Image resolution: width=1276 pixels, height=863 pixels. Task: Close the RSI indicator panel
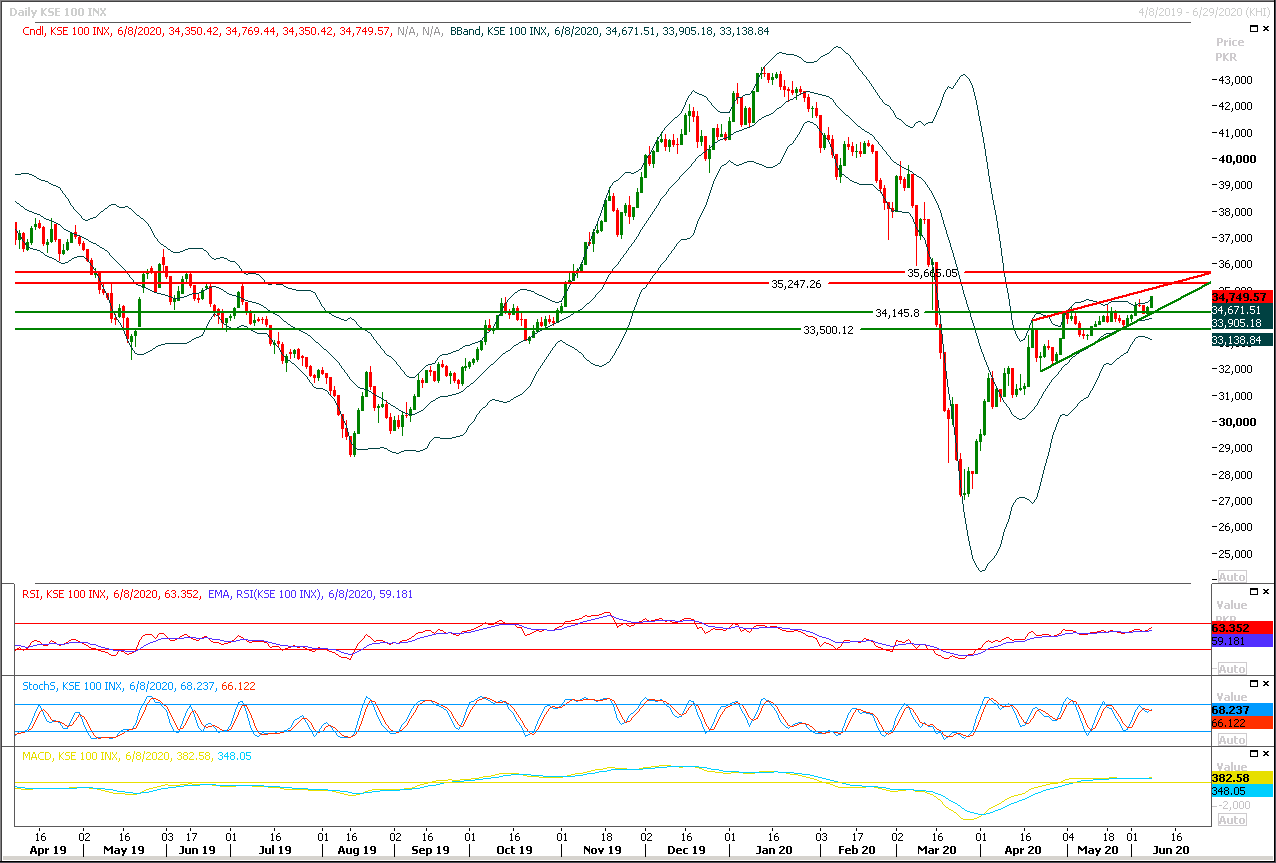coord(1267,593)
